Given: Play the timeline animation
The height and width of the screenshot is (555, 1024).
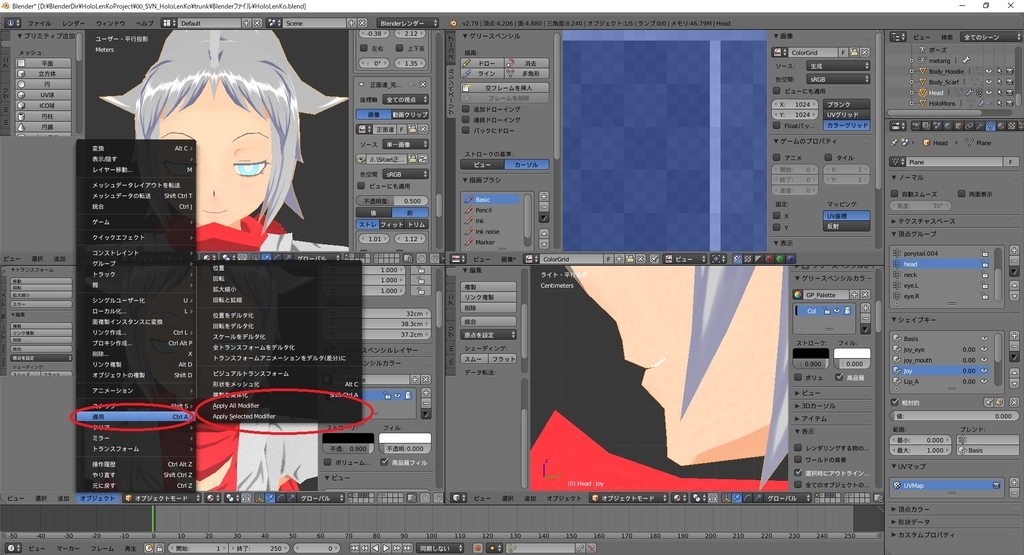Looking at the screenshot, I should (386, 548).
